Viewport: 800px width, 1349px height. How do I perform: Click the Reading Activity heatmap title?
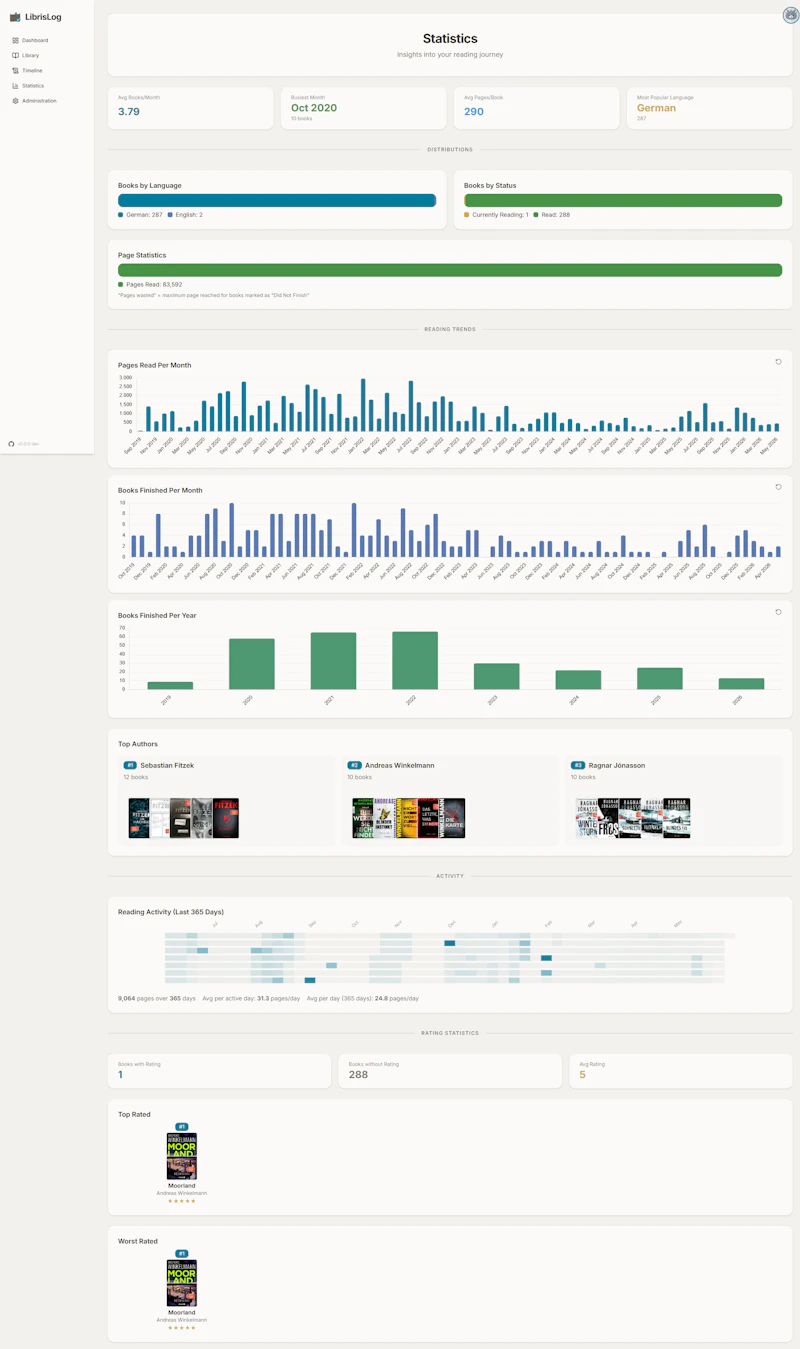click(171, 912)
